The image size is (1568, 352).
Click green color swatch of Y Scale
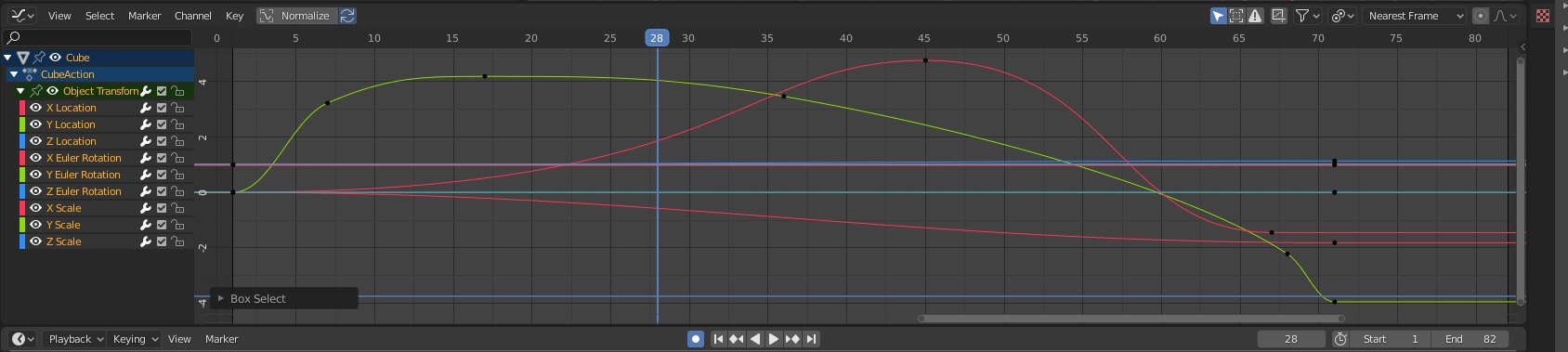click(x=22, y=225)
